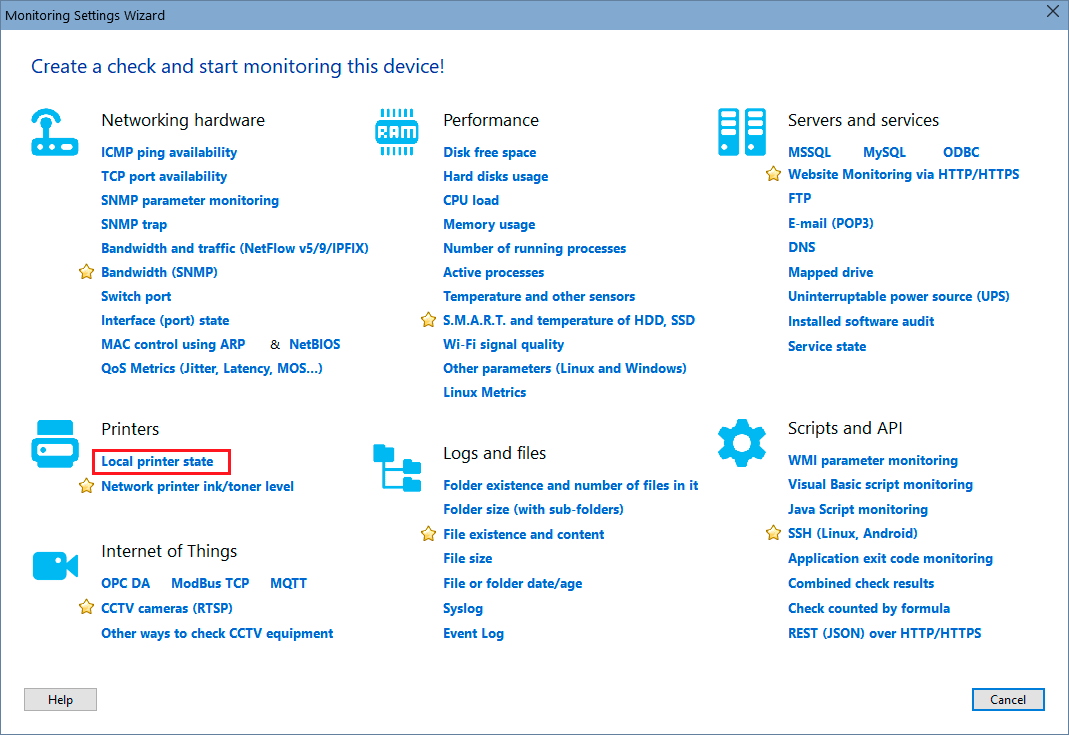The height and width of the screenshot is (735, 1069).
Task: Choose WMI parameter monitoring
Action: [872, 460]
